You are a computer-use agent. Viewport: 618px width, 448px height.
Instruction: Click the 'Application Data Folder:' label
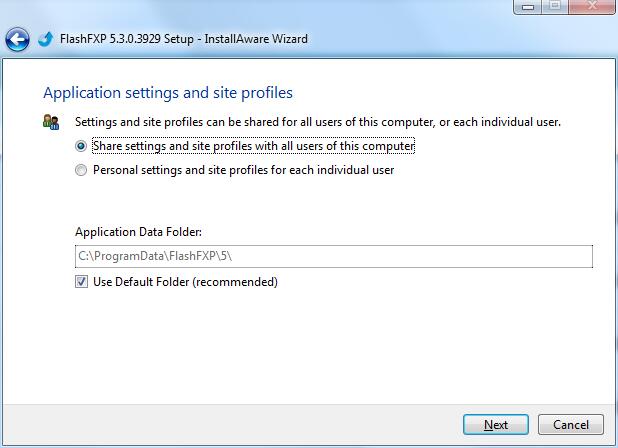[x=138, y=232]
